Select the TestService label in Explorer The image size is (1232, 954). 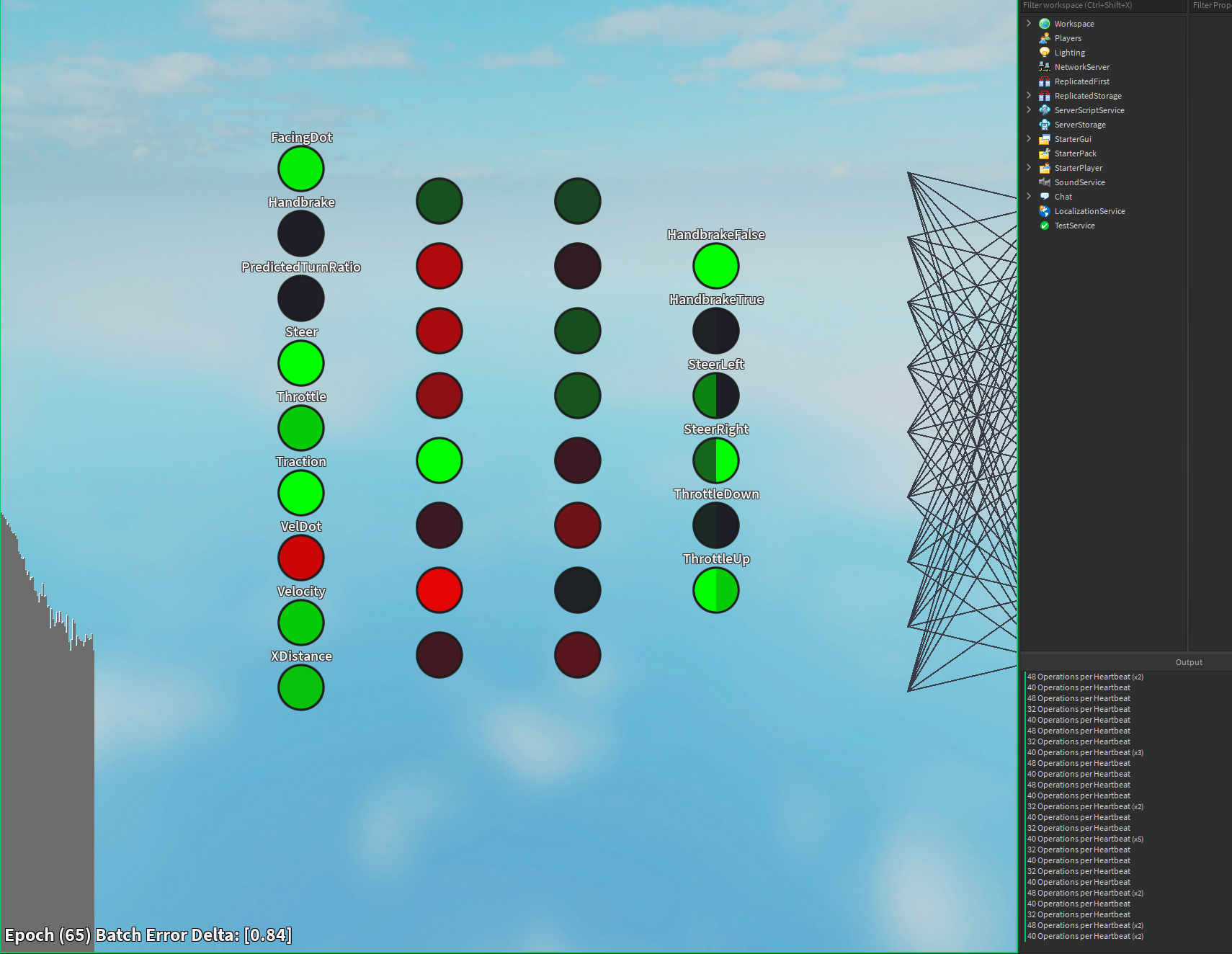click(1075, 226)
